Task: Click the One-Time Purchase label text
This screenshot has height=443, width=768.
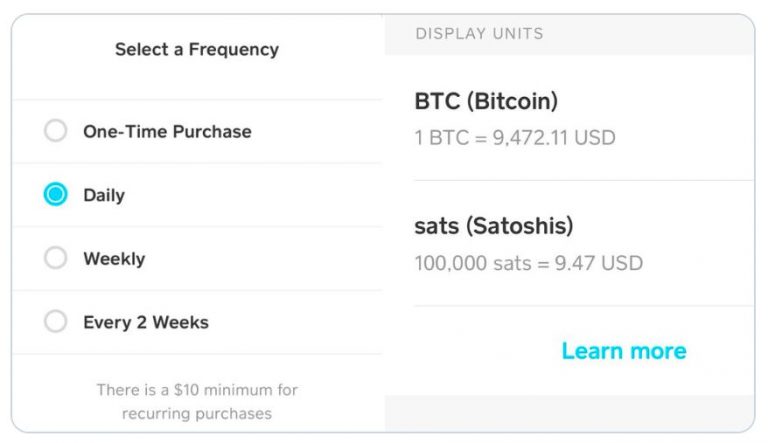Action: pyautogui.click(x=167, y=131)
